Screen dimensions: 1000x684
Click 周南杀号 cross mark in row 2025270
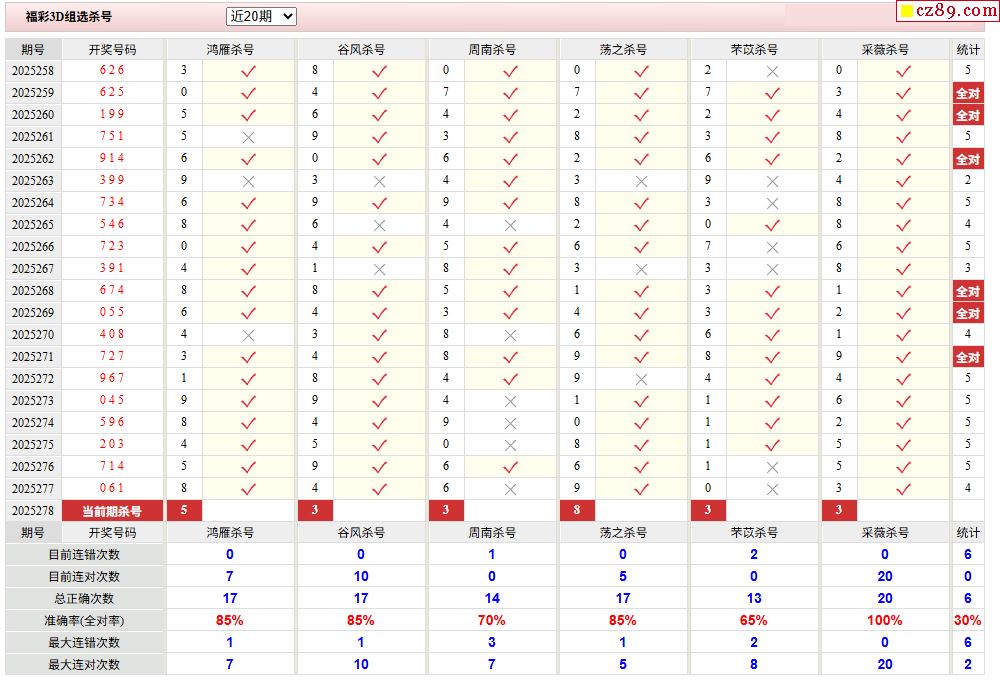[x=510, y=335]
